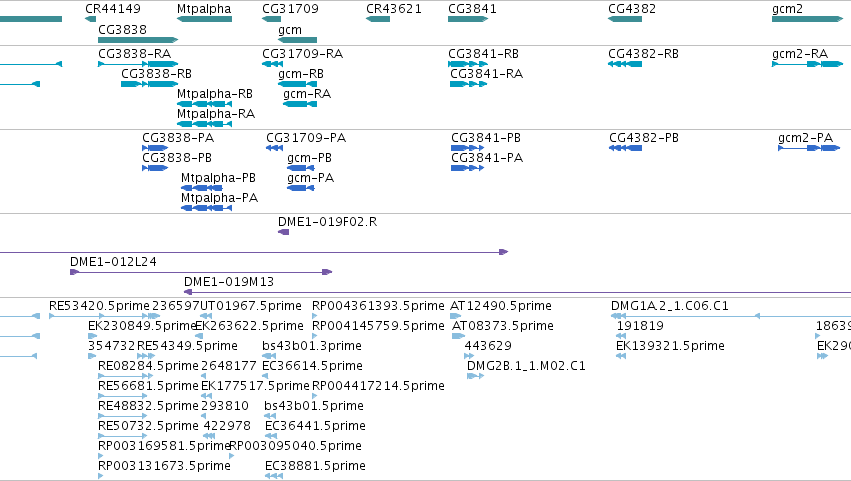The image size is (851, 481).
Task: Click protein Mtpalpha-PA
Action: tap(219, 198)
